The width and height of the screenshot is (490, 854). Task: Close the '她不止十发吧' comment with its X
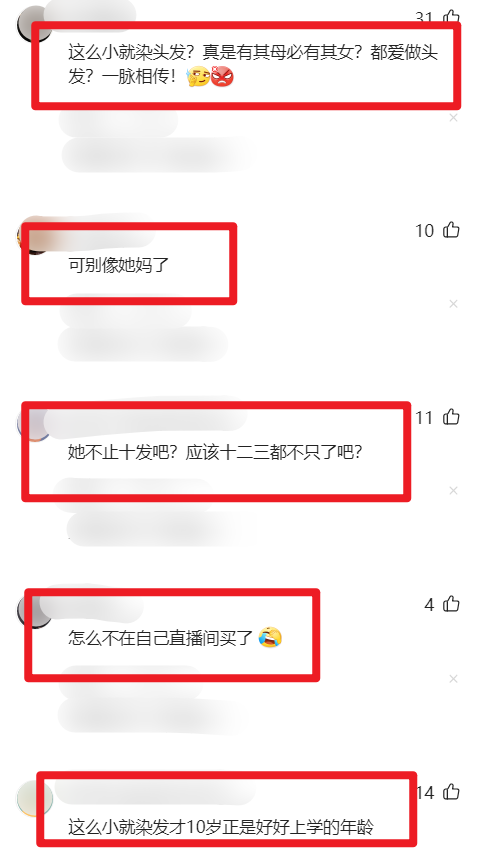tap(453, 491)
